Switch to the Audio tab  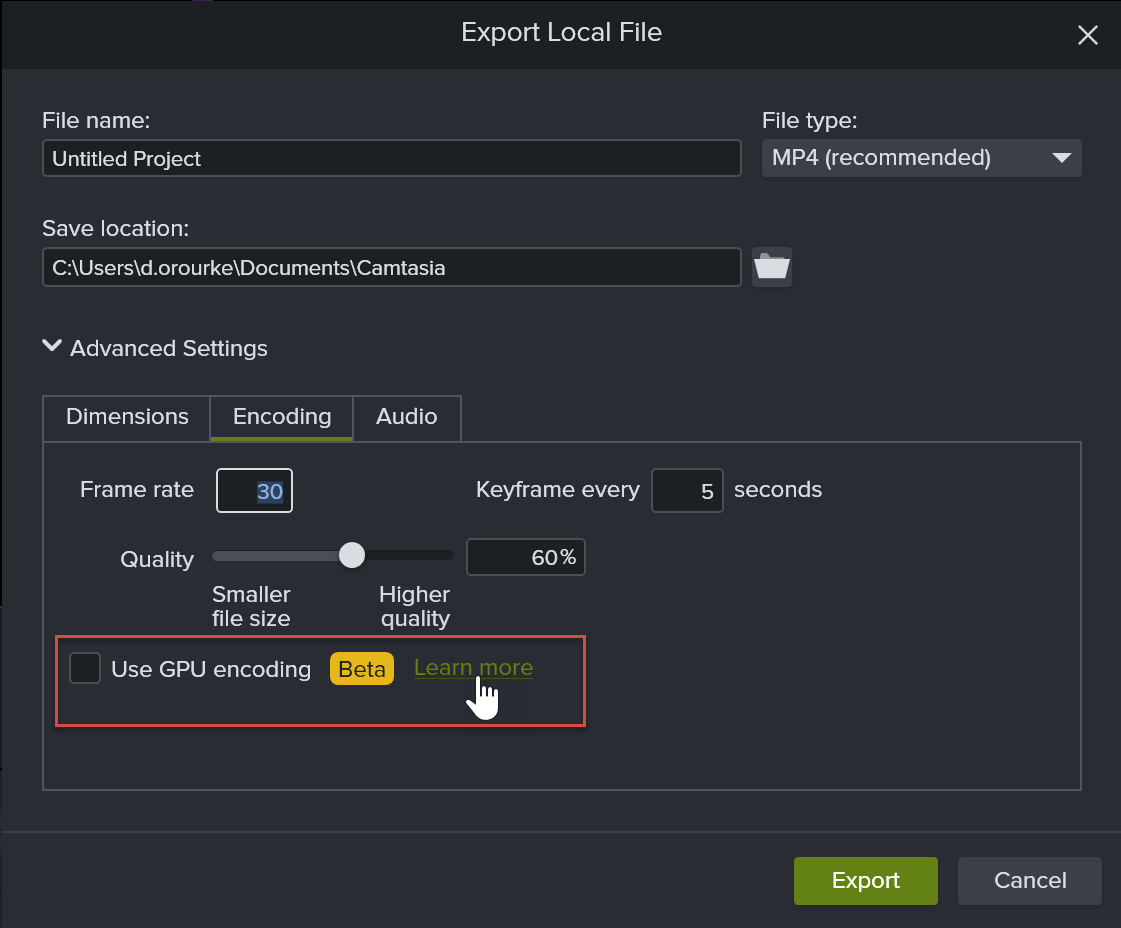click(x=406, y=417)
